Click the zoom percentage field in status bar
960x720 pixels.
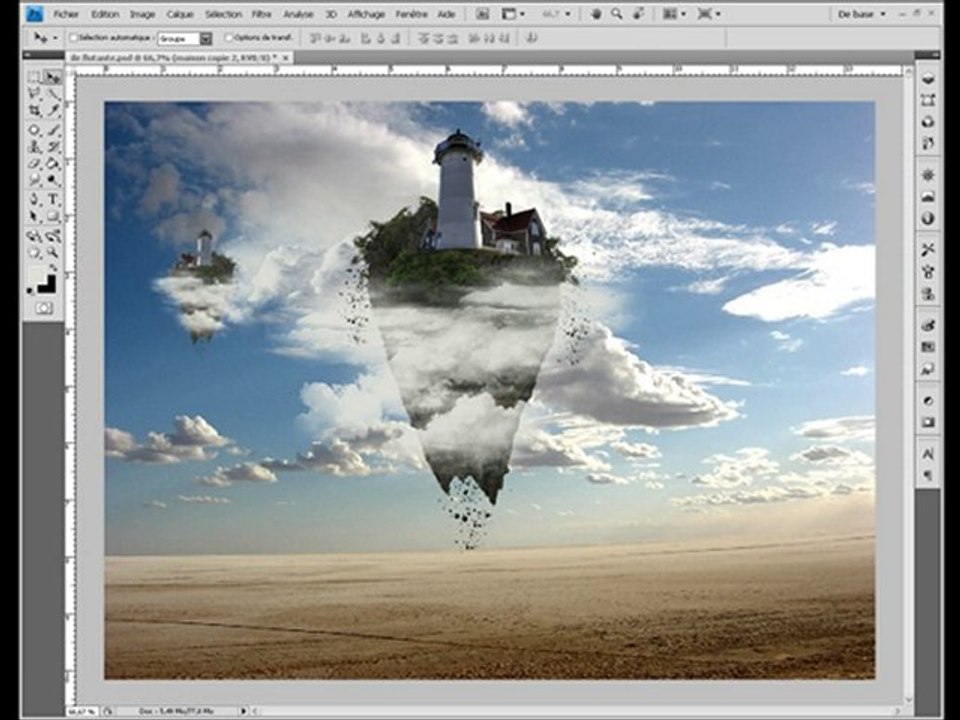click(81, 711)
